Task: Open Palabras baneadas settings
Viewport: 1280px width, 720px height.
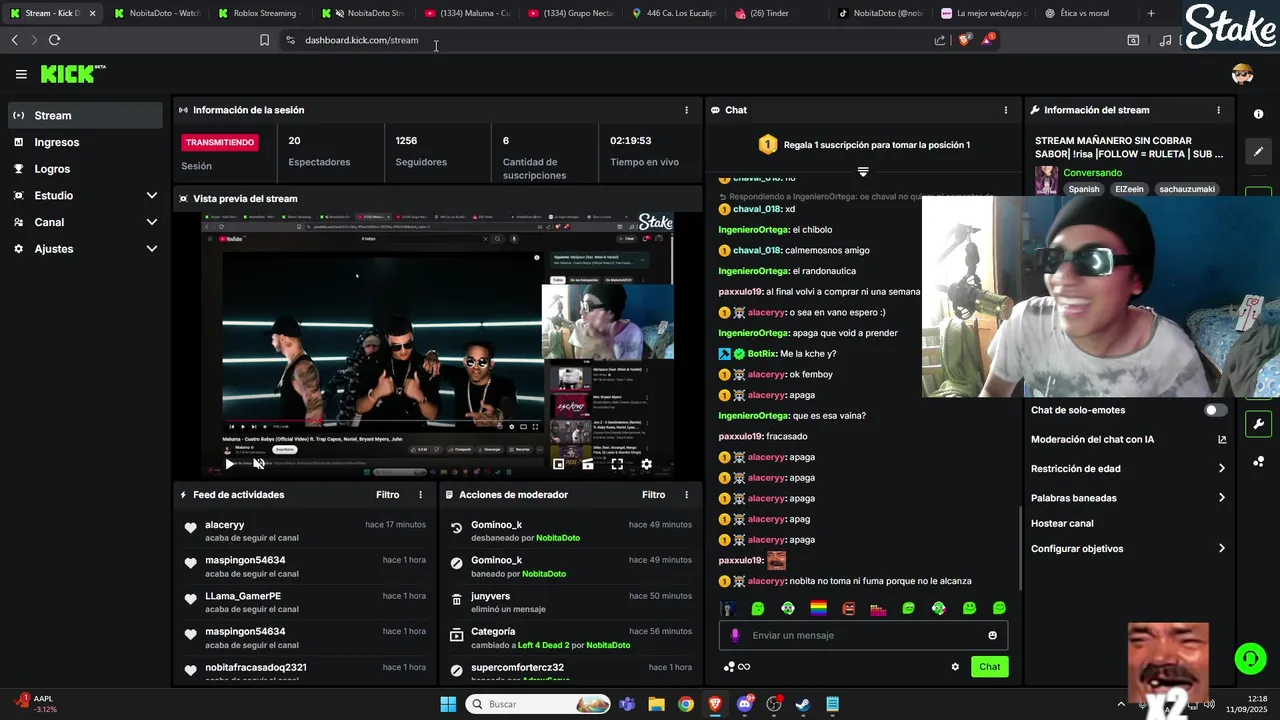Action: [x=1128, y=498]
